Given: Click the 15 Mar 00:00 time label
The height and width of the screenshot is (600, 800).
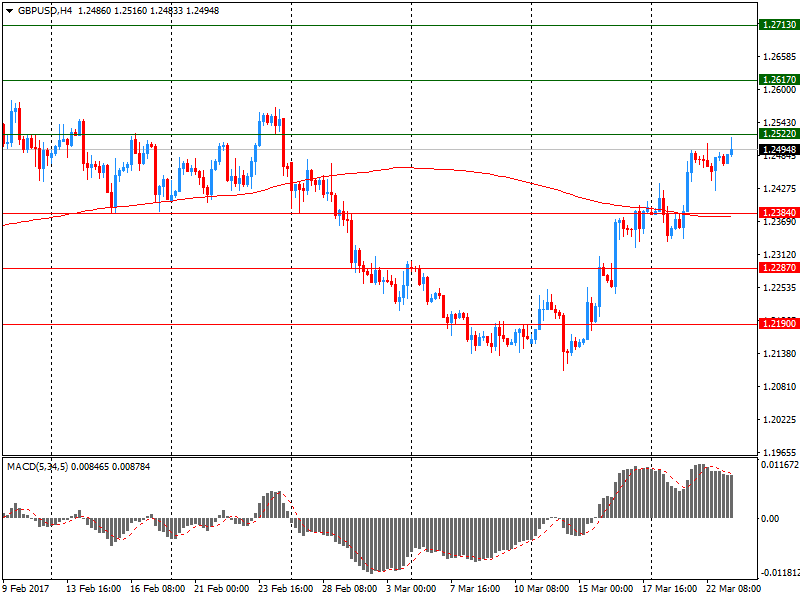Looking at the screenshot, I should pos(606,589).
